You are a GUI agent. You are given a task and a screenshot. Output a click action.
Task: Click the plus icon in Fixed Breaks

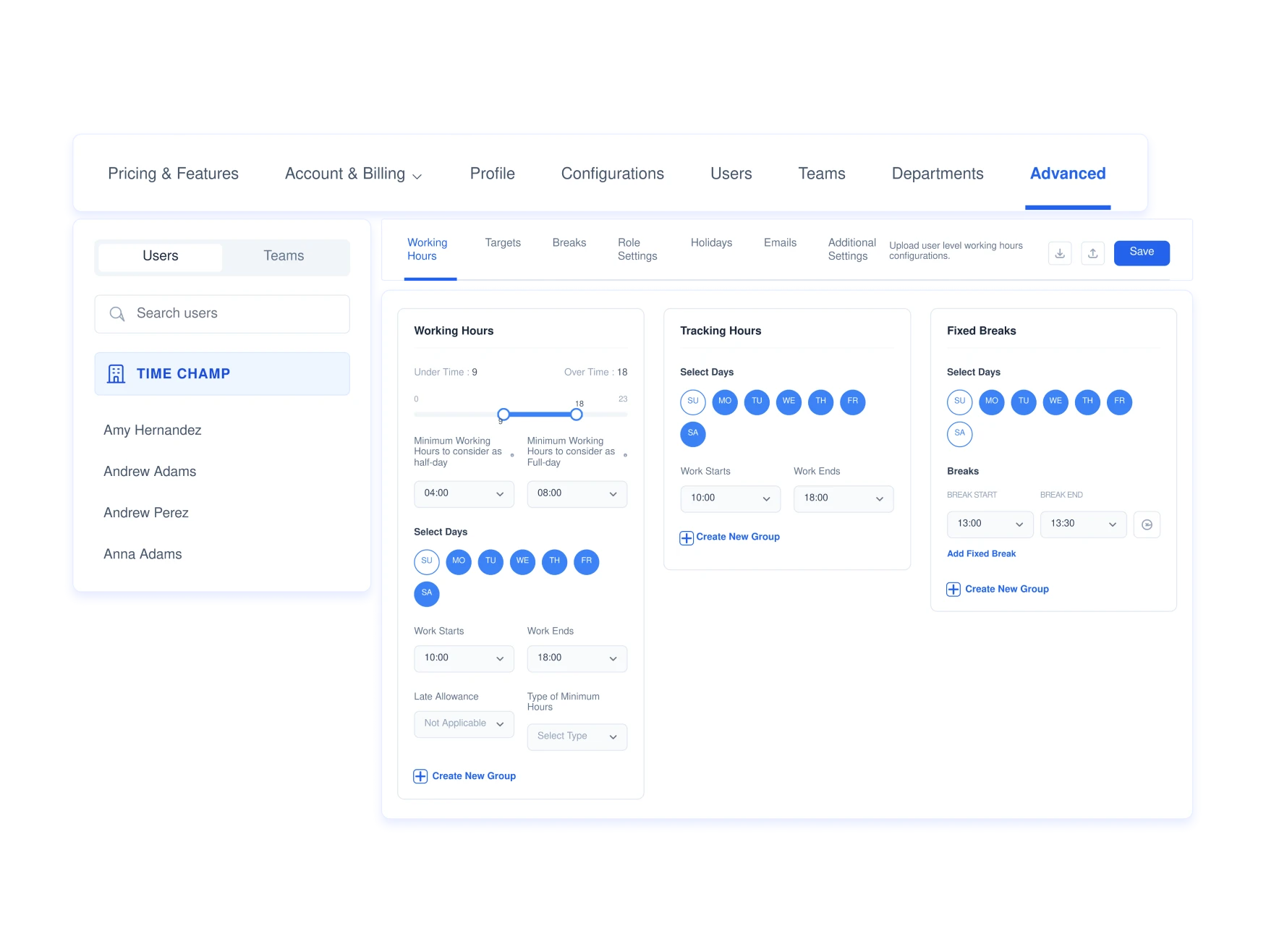[x=953, y=590]
